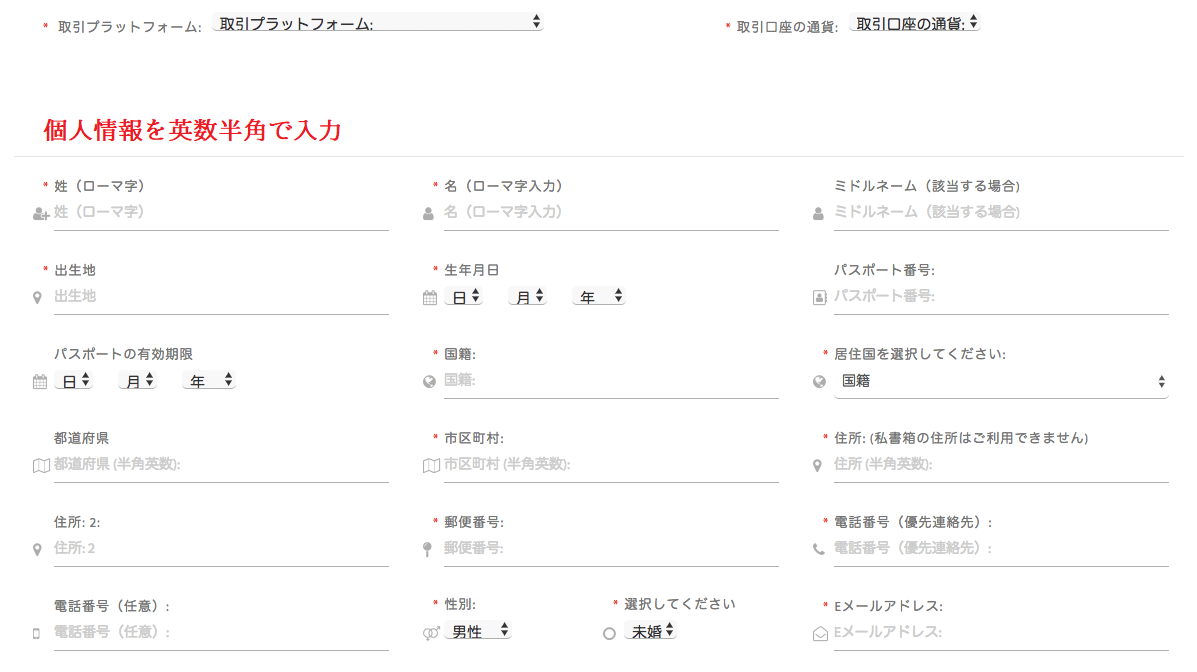The image size is (1197, 672).
Task: Open the 性別 dropdown showing 男性
Action: tap(477, 631)
